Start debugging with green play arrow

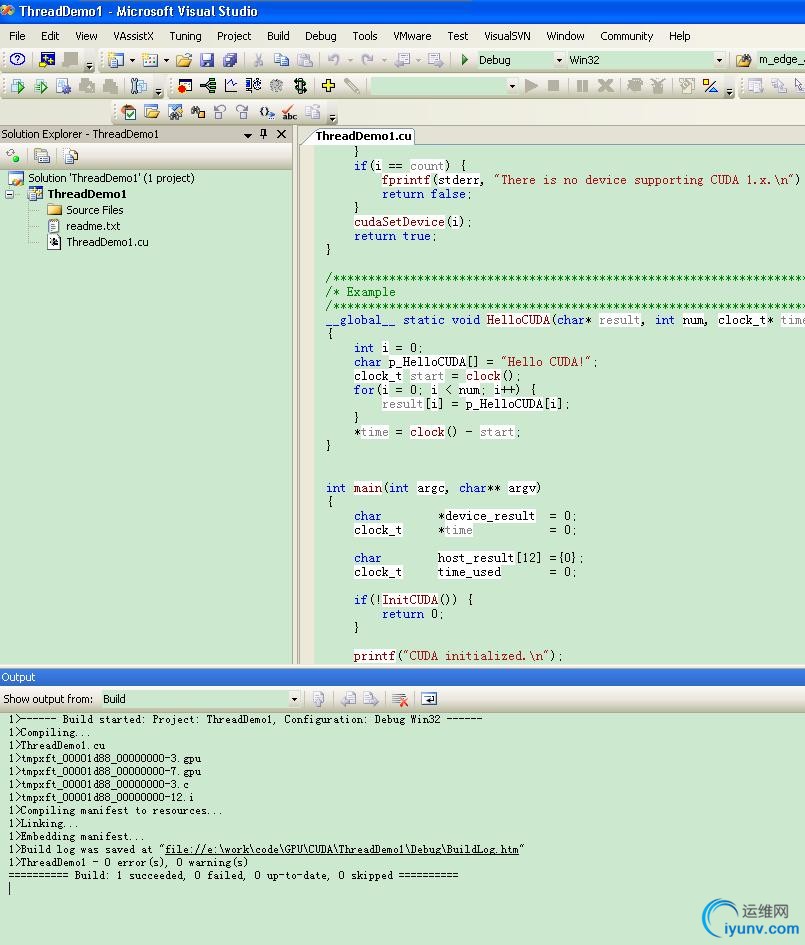click(x=465, y=60)
